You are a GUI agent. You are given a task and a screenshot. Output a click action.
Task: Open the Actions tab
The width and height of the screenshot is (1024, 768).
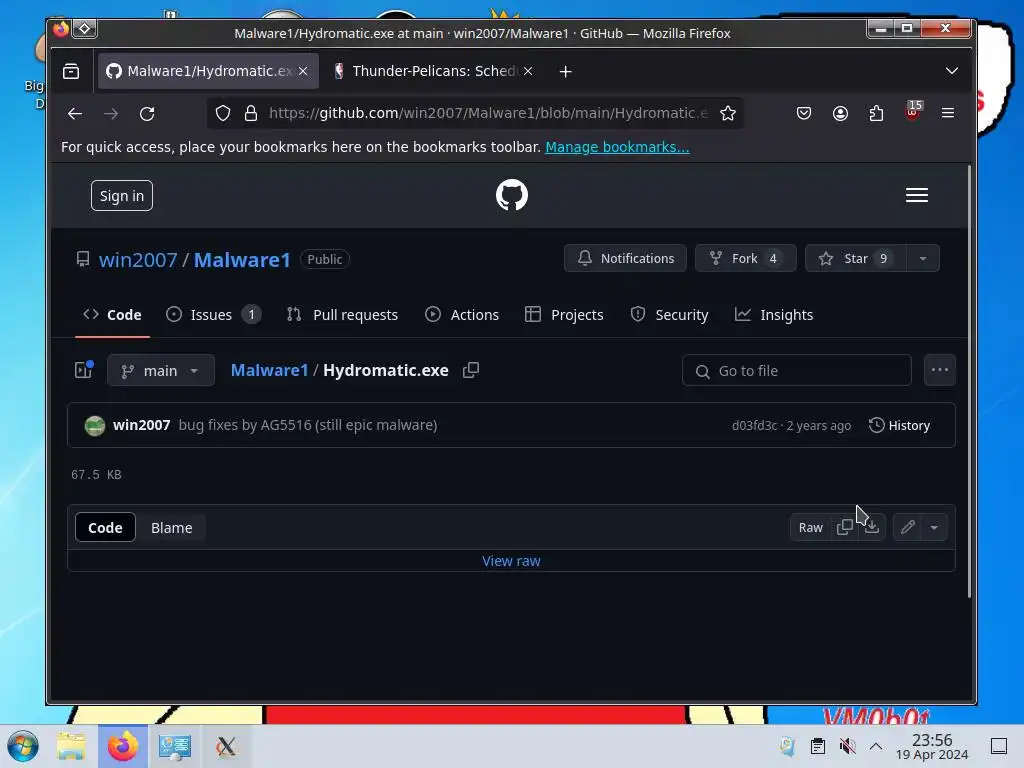coord(462,315)
